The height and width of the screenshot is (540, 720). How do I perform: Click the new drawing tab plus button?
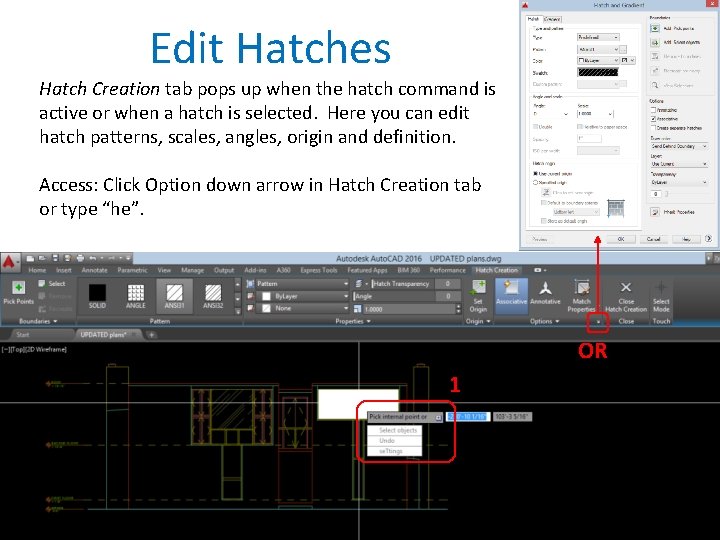[x=151, y=334]
